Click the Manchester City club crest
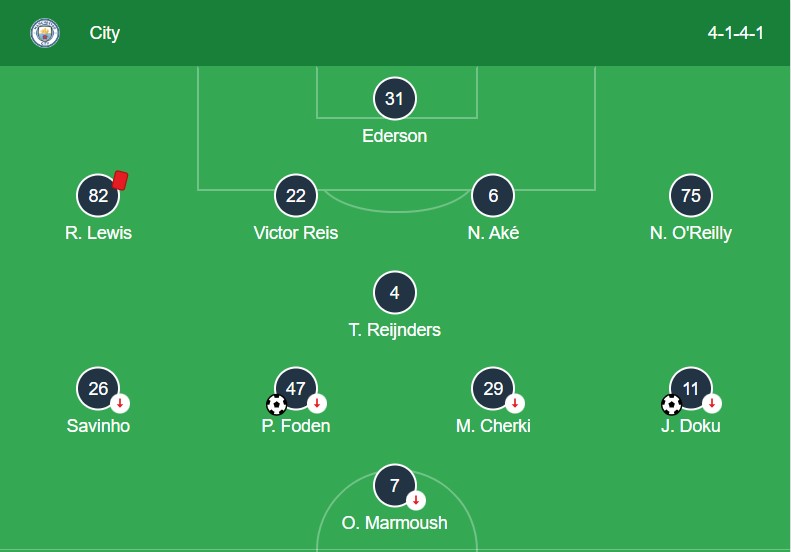The height and width of the screenshot is (552, 791). [x=45, y=33]
